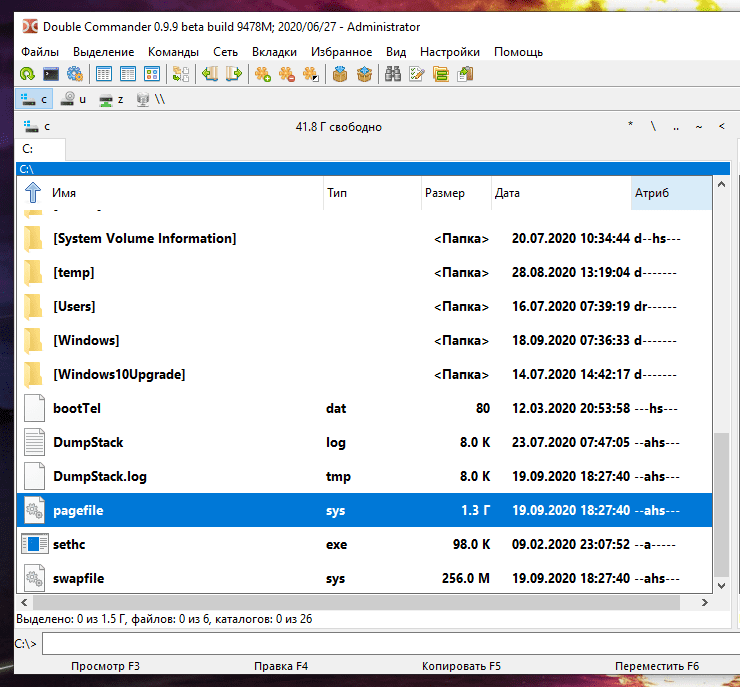The height and width of the screenshot is (687, 740).
Task: Select the swapfile sys row
Action: [364, 578]
